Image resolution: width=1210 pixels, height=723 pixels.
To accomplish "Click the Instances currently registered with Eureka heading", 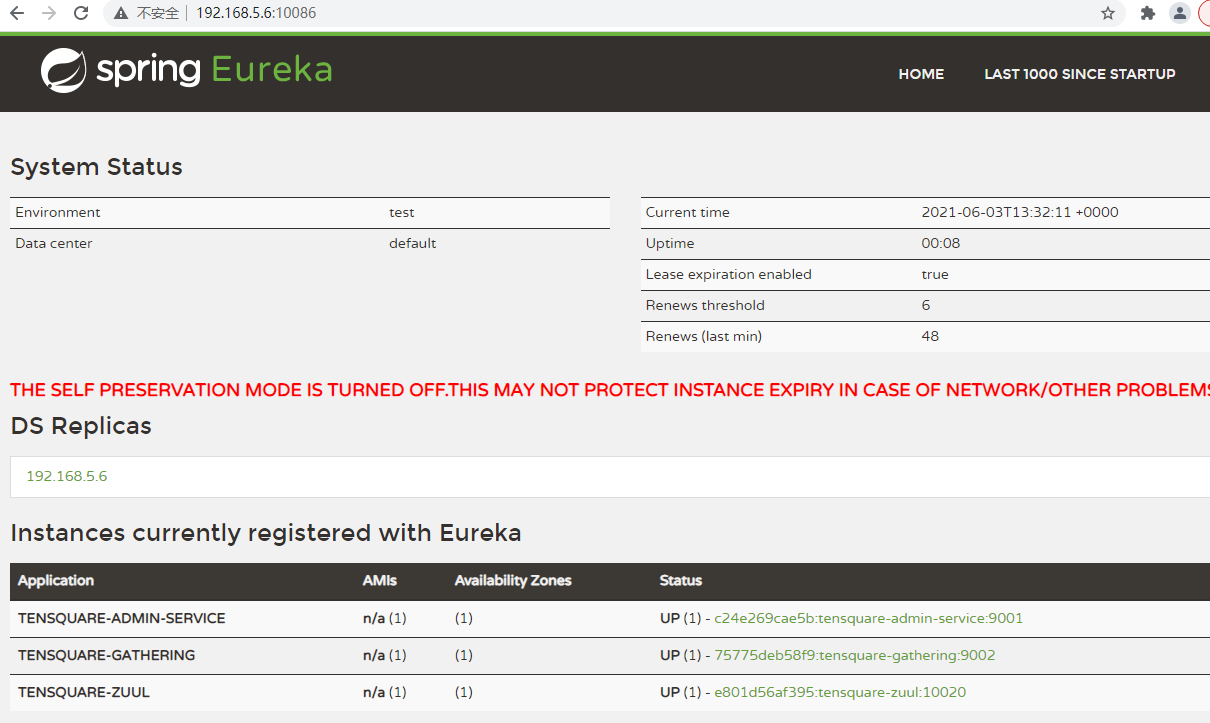I will [x=266, y=533].
